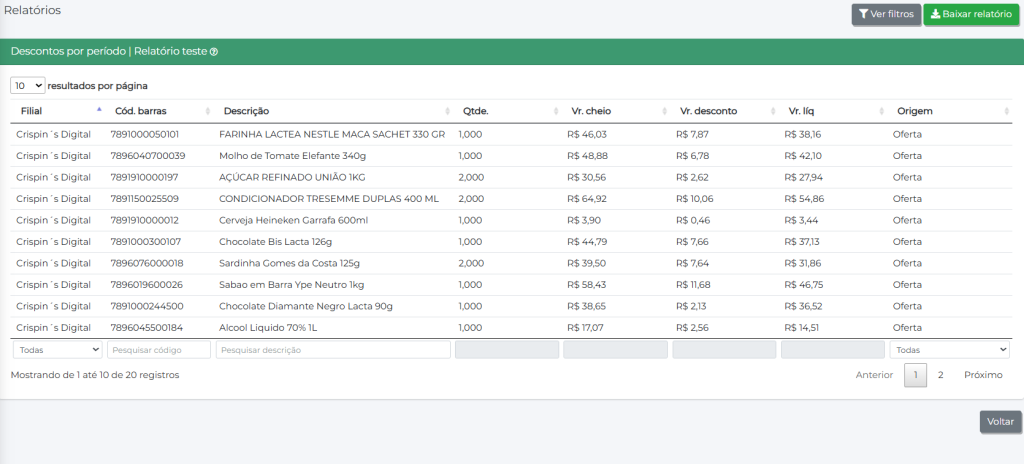Click the Ver filtros button
This screenshot has height=464, width=1024.
click(885, 14)
